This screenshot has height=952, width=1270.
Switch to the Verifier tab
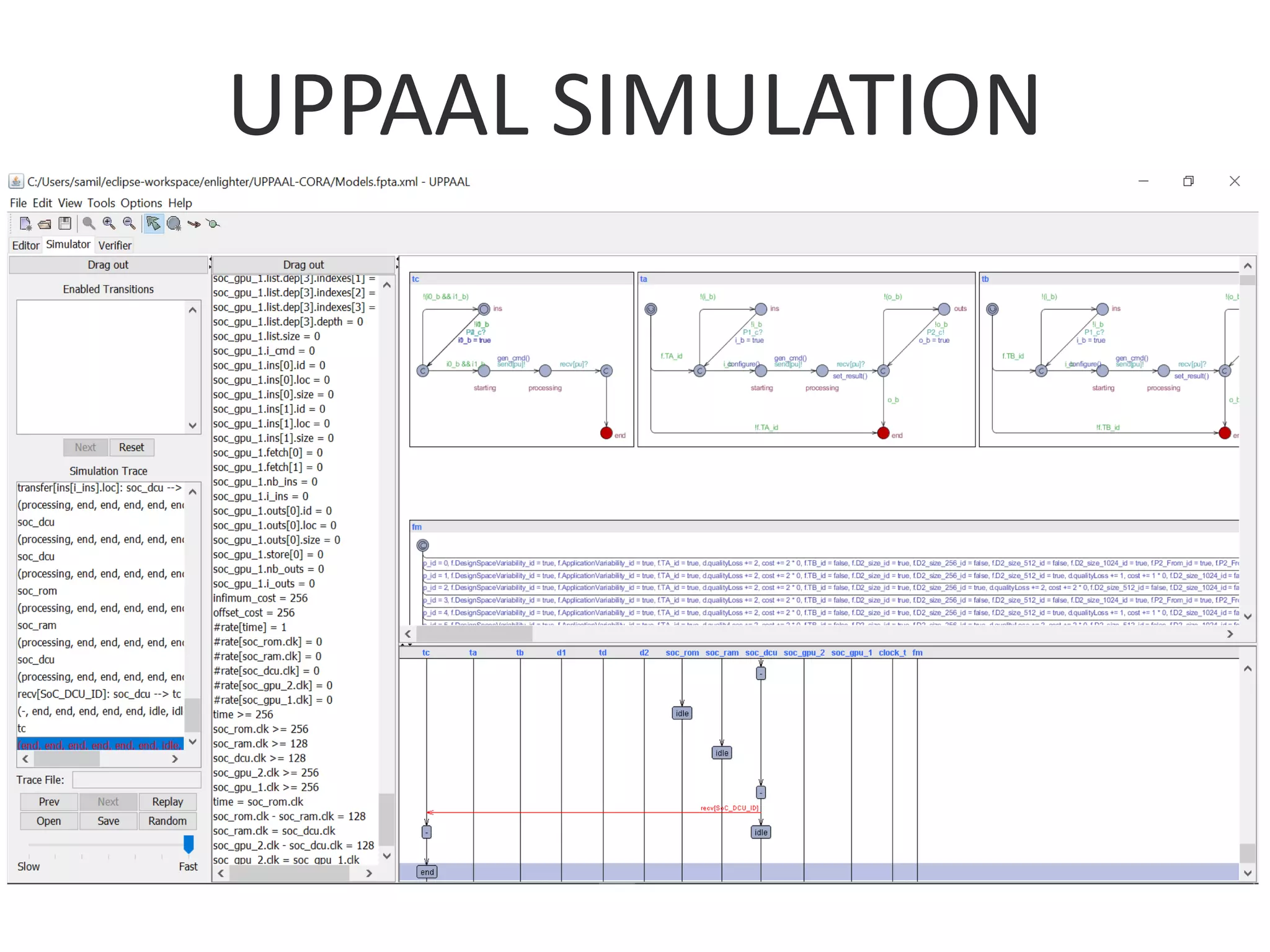coord(115,245)
